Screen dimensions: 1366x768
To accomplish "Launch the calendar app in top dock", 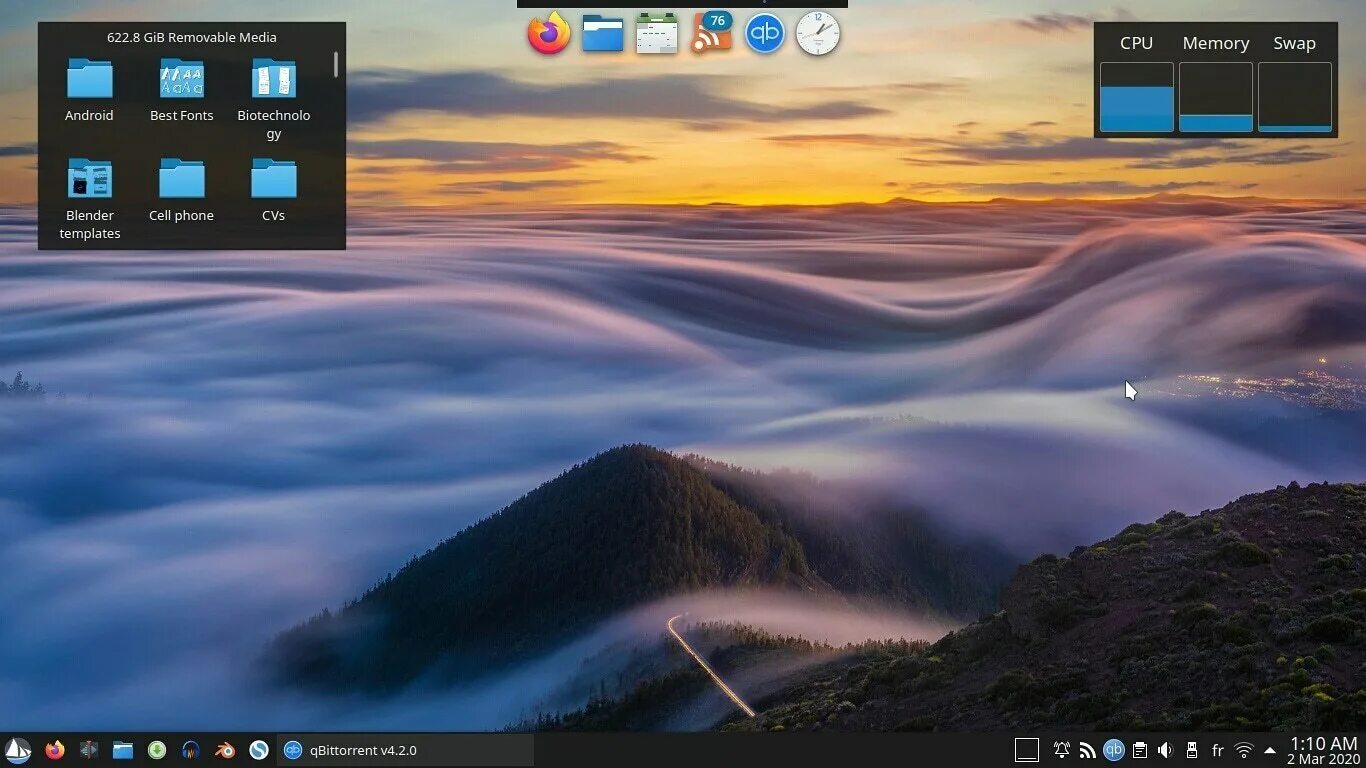I will tap(657, 34).
